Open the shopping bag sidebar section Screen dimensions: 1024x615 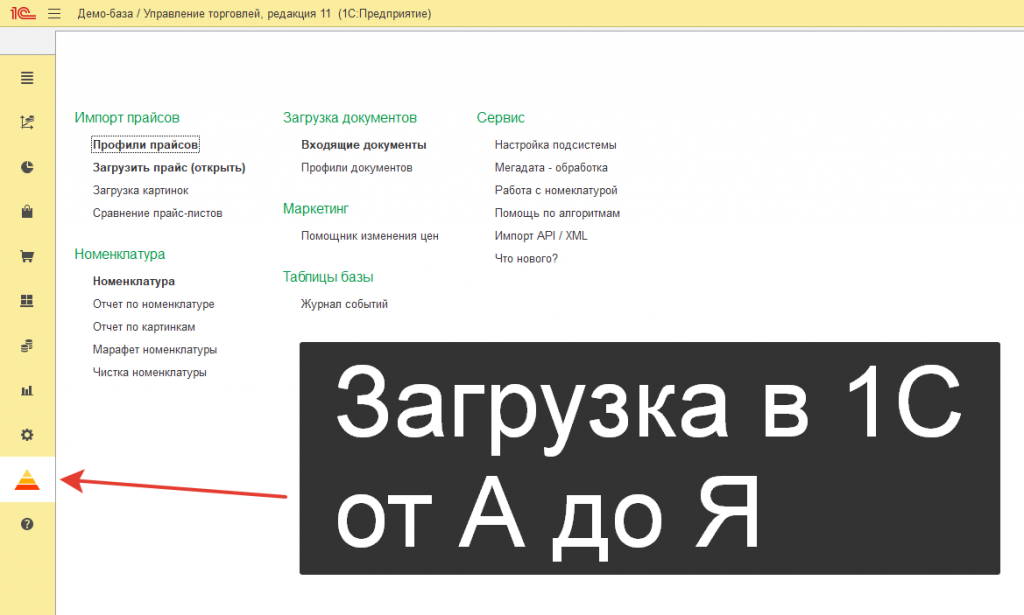(27, 212)
